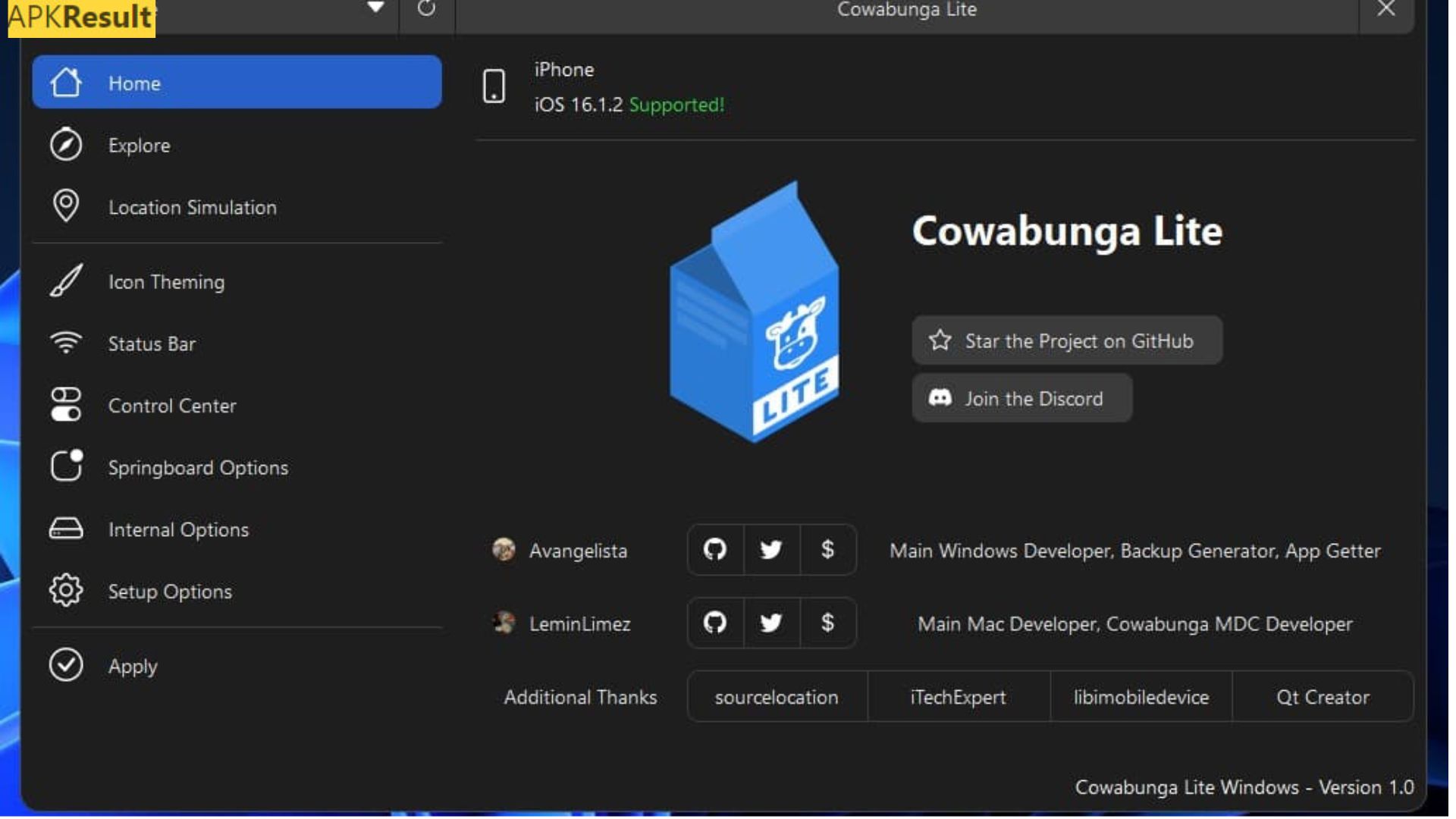Open Avangelista's GitHub profile

tap(714, 549)
